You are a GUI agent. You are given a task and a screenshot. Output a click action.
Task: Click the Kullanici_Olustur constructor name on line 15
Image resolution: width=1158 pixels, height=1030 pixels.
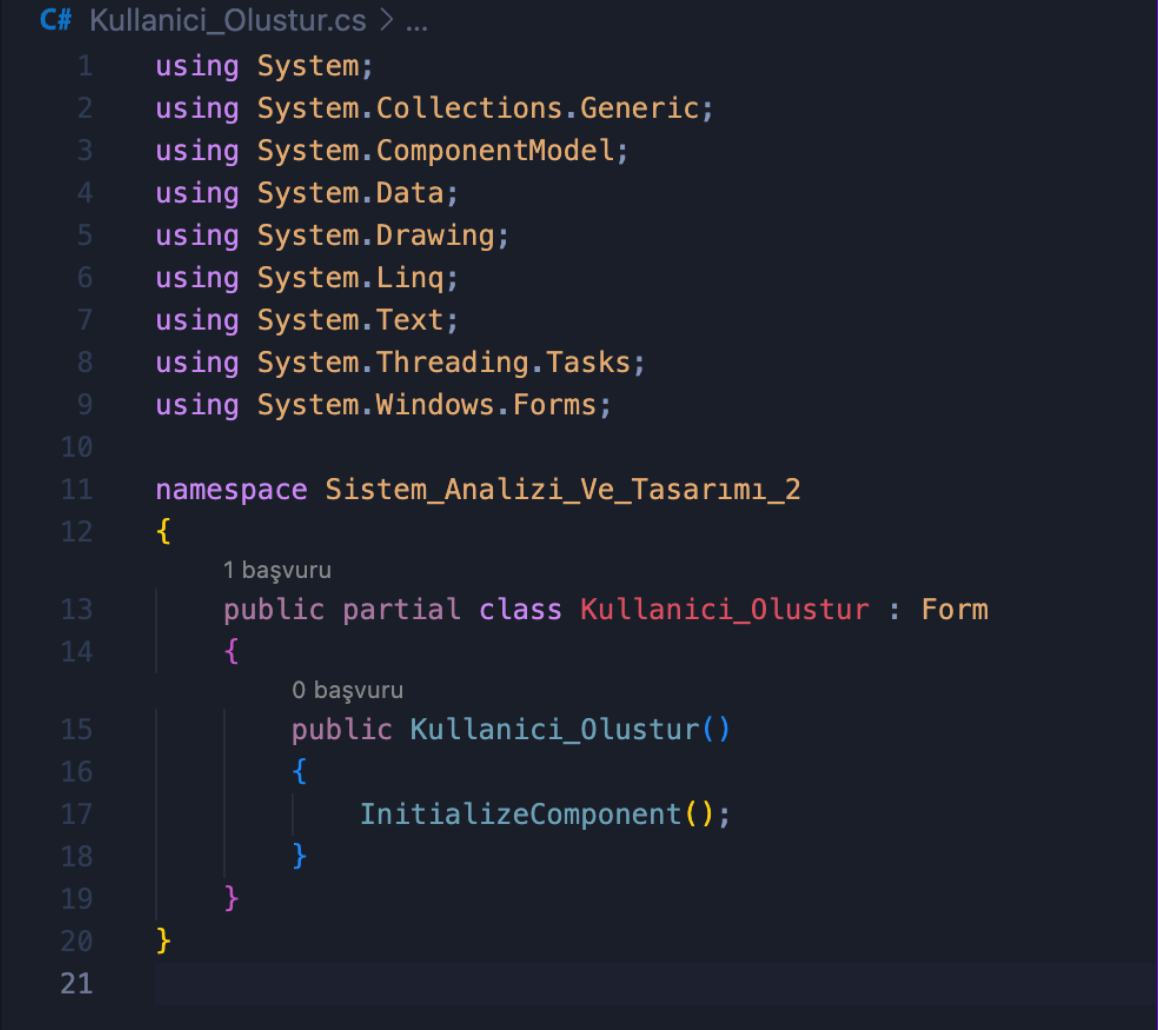coord(554,729)
